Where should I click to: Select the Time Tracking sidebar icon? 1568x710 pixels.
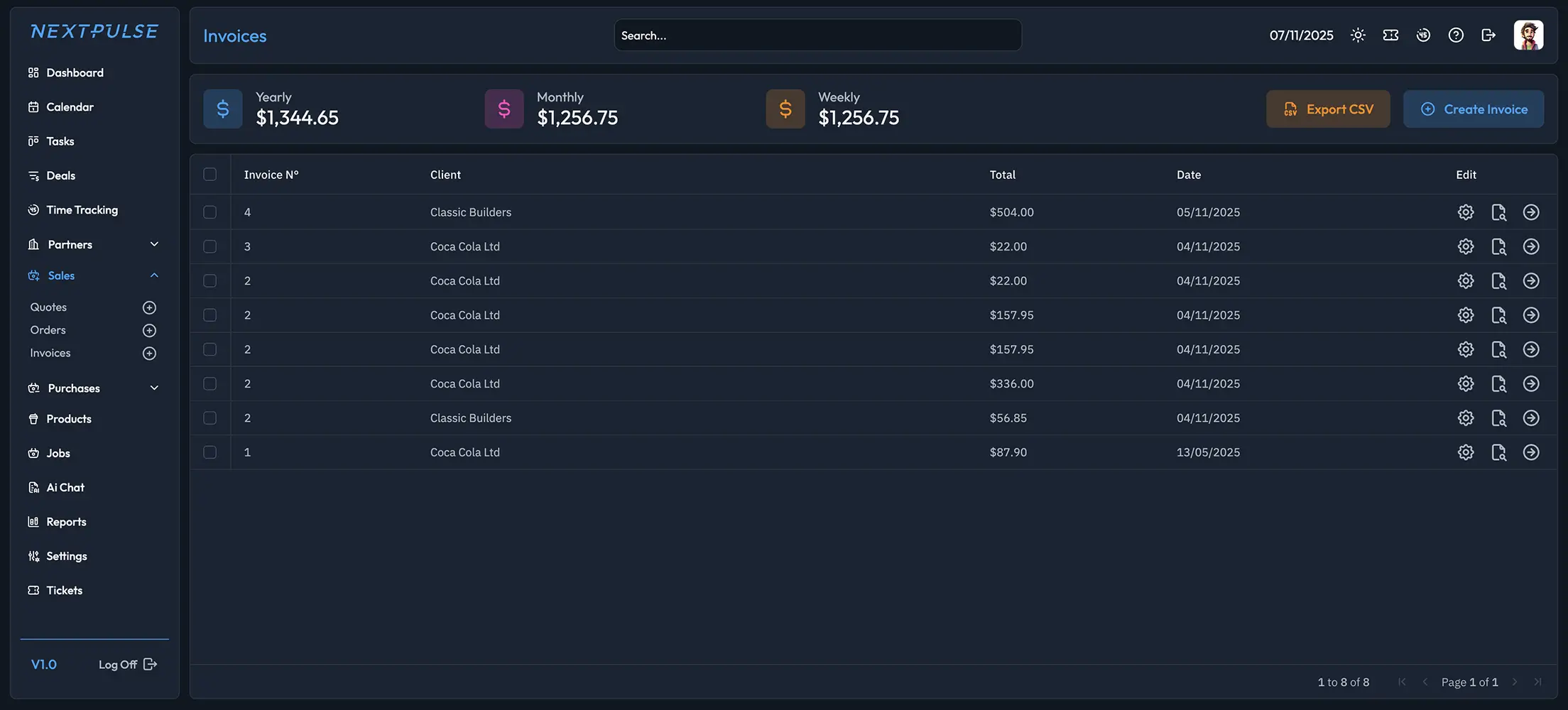coord(33,209)
